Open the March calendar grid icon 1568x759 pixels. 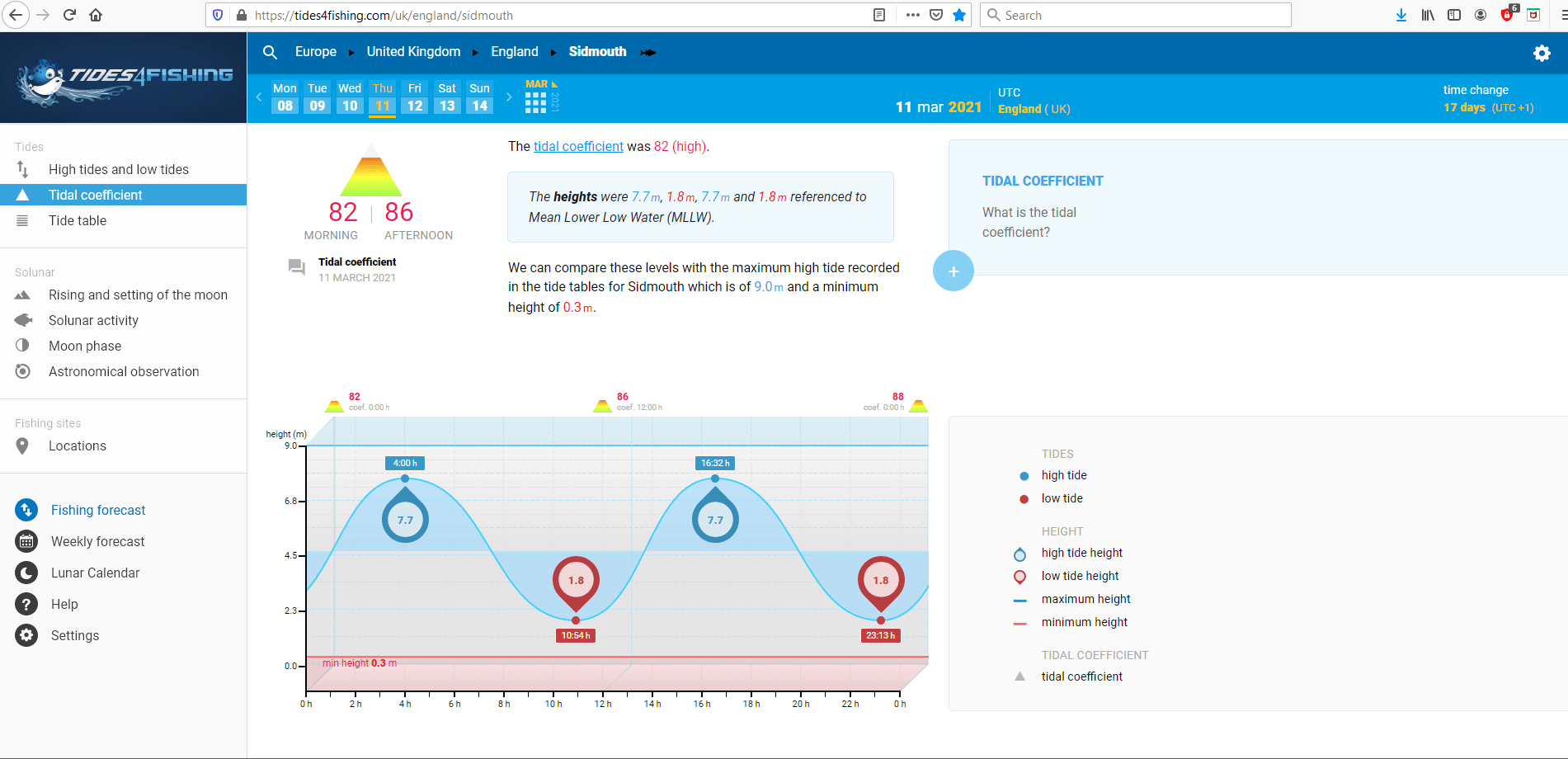click(535, 101)
